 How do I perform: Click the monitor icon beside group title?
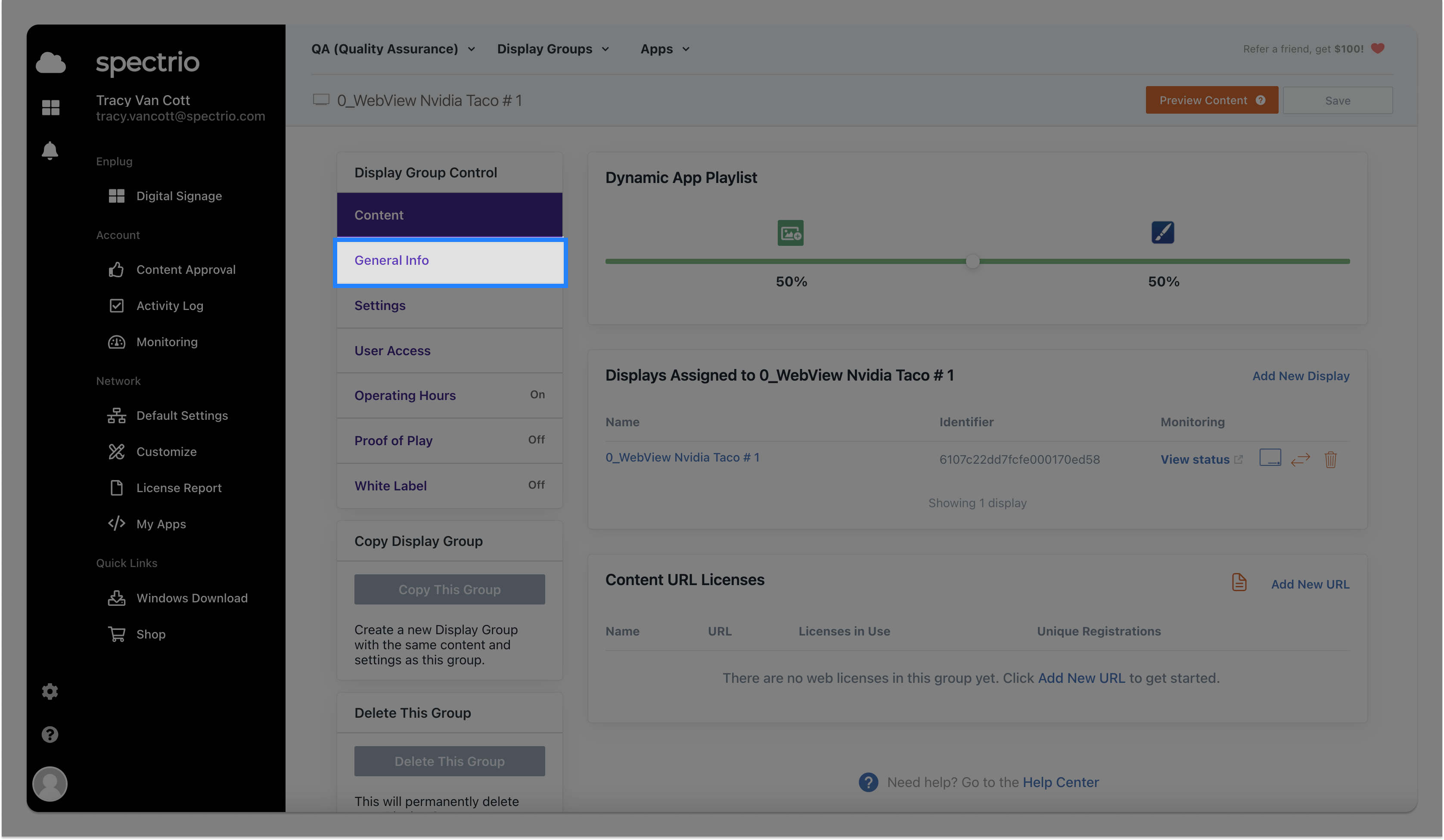(x=321, y=100)
